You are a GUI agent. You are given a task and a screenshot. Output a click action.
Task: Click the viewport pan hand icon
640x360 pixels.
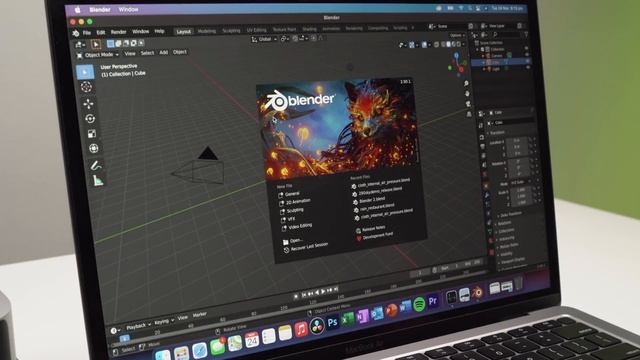coord(467,94)
